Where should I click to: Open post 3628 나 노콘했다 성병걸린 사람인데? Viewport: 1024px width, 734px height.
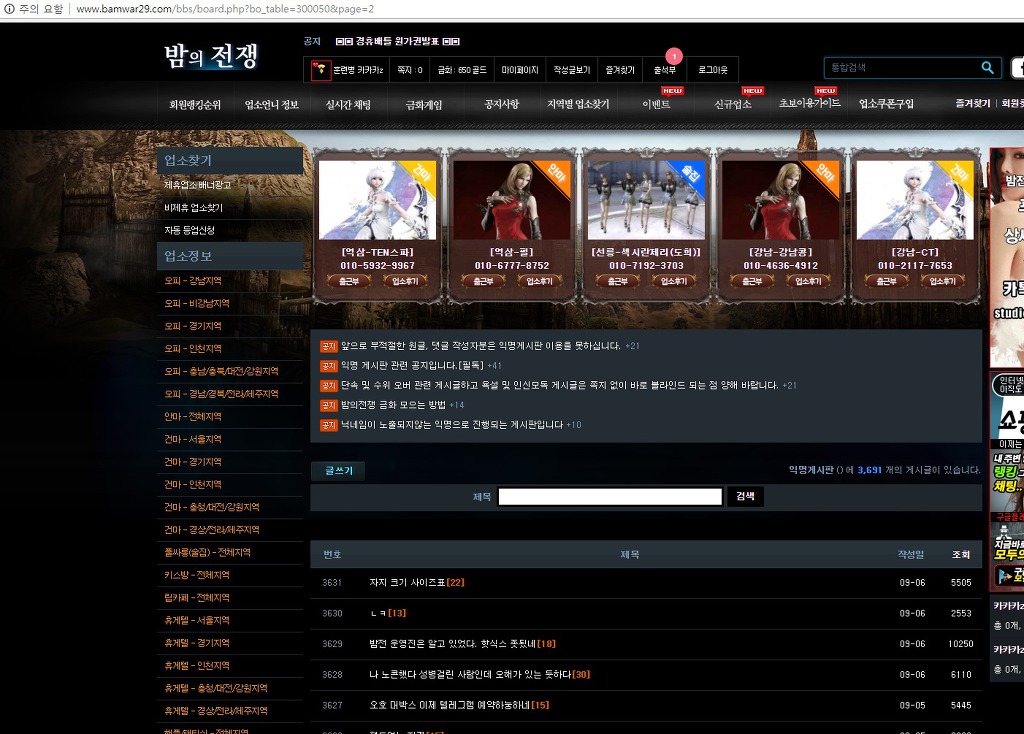(x=470, y=675)
